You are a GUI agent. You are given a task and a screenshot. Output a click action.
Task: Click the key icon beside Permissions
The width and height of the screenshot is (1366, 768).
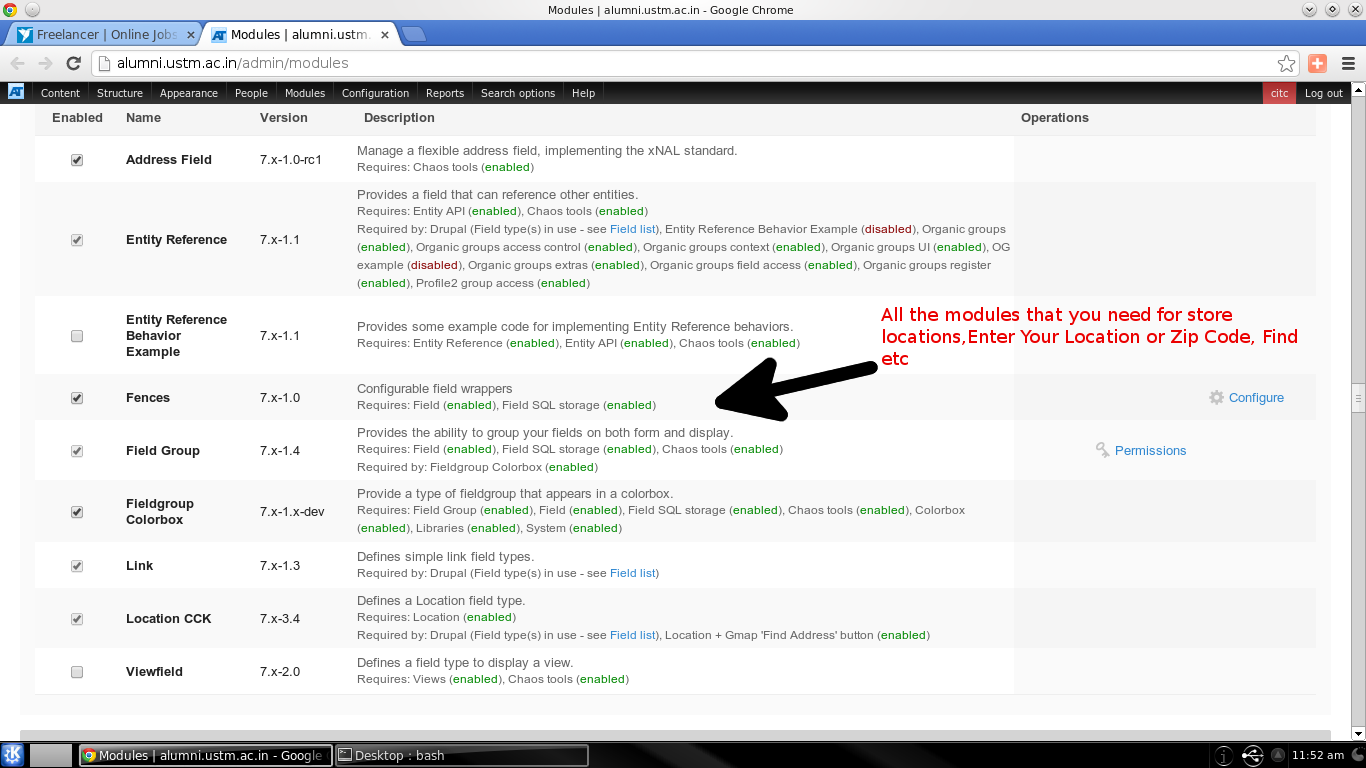[x=1102, y=450]
